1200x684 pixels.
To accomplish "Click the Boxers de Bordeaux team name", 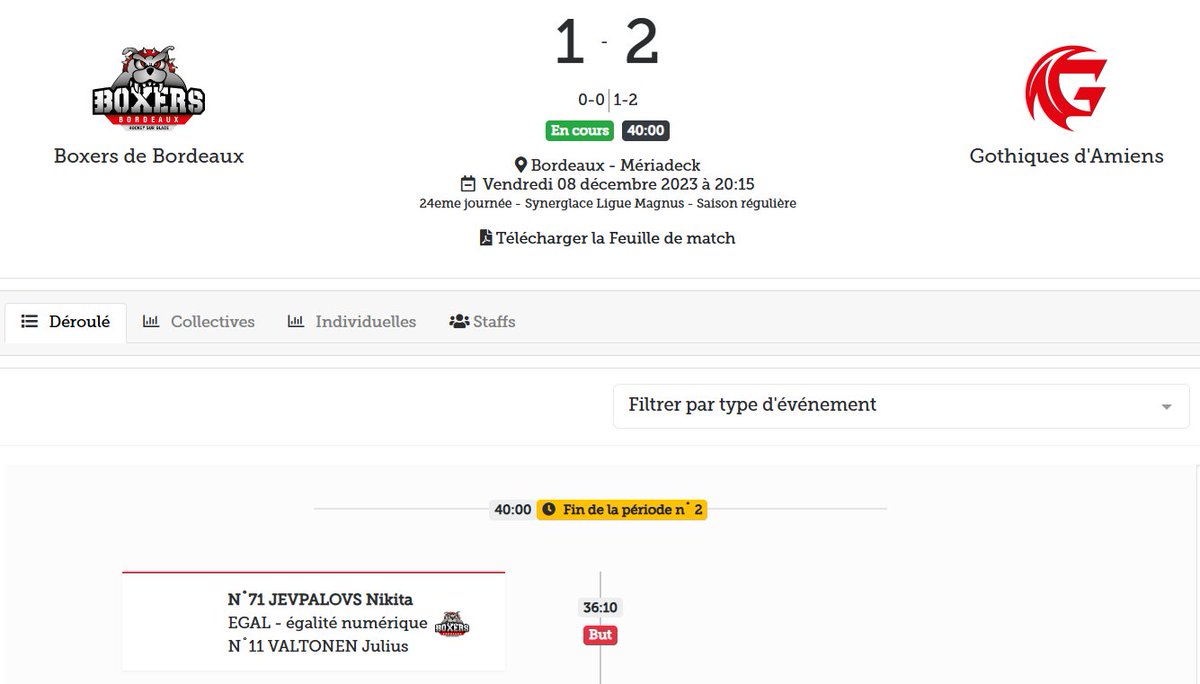I will (x=149, y=156).
